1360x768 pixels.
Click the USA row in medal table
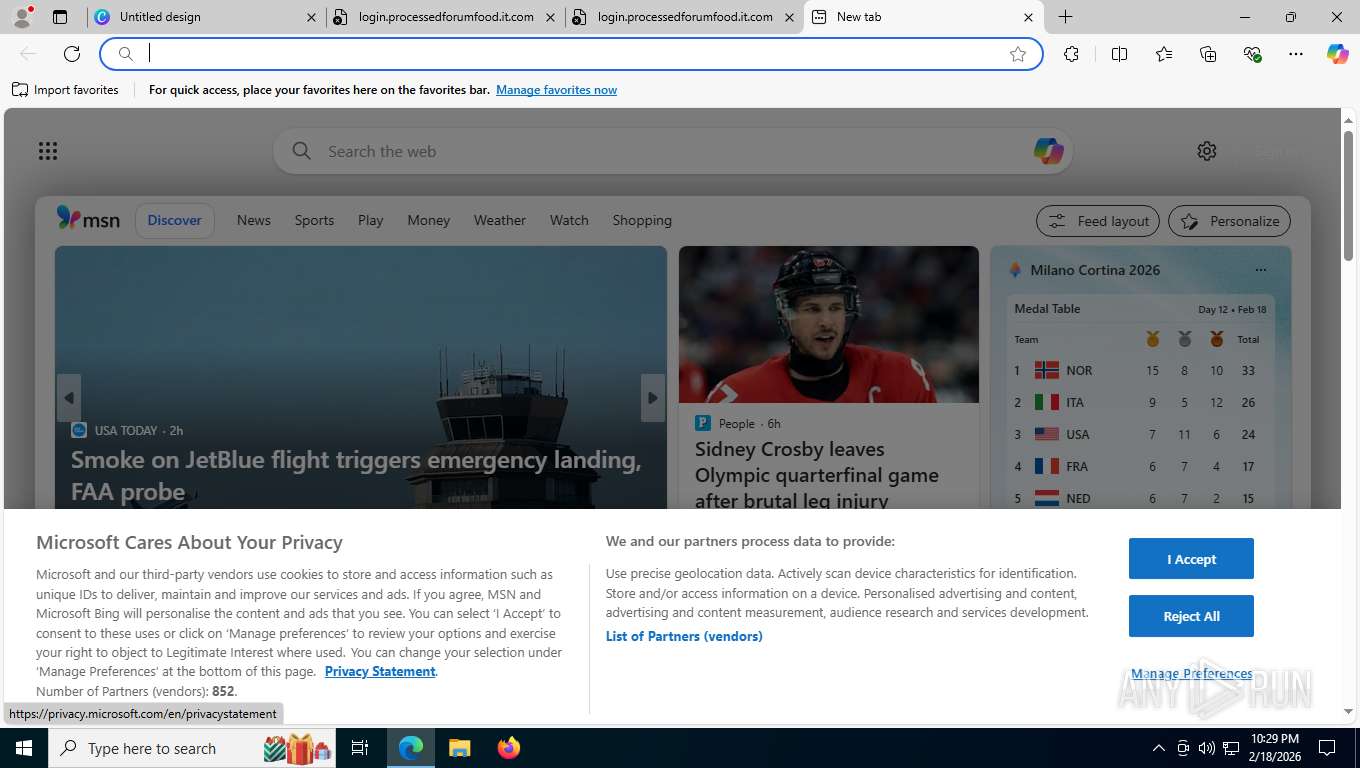tap(1140, 434)
